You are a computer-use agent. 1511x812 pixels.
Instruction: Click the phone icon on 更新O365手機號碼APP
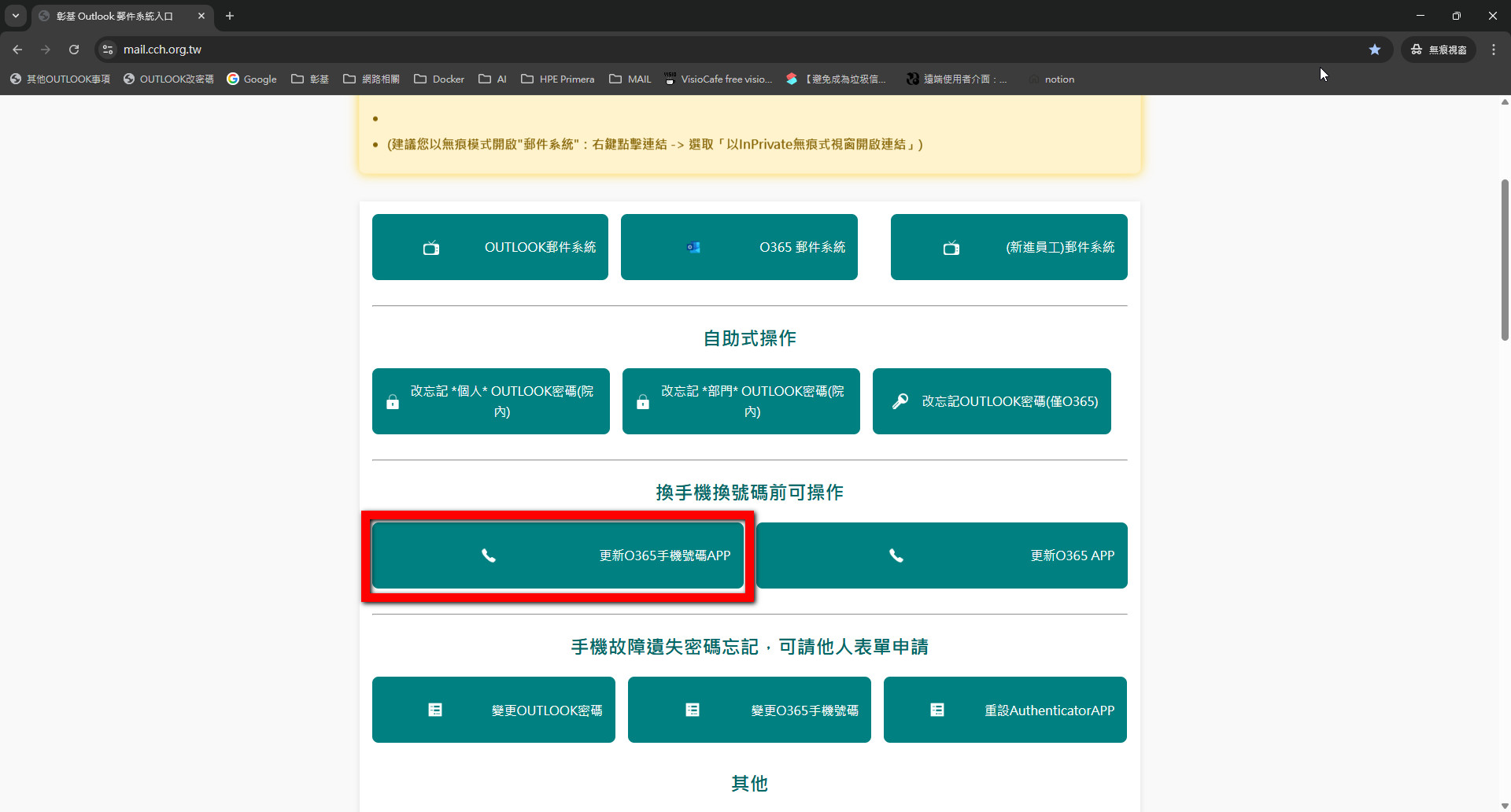coord(488,555)
